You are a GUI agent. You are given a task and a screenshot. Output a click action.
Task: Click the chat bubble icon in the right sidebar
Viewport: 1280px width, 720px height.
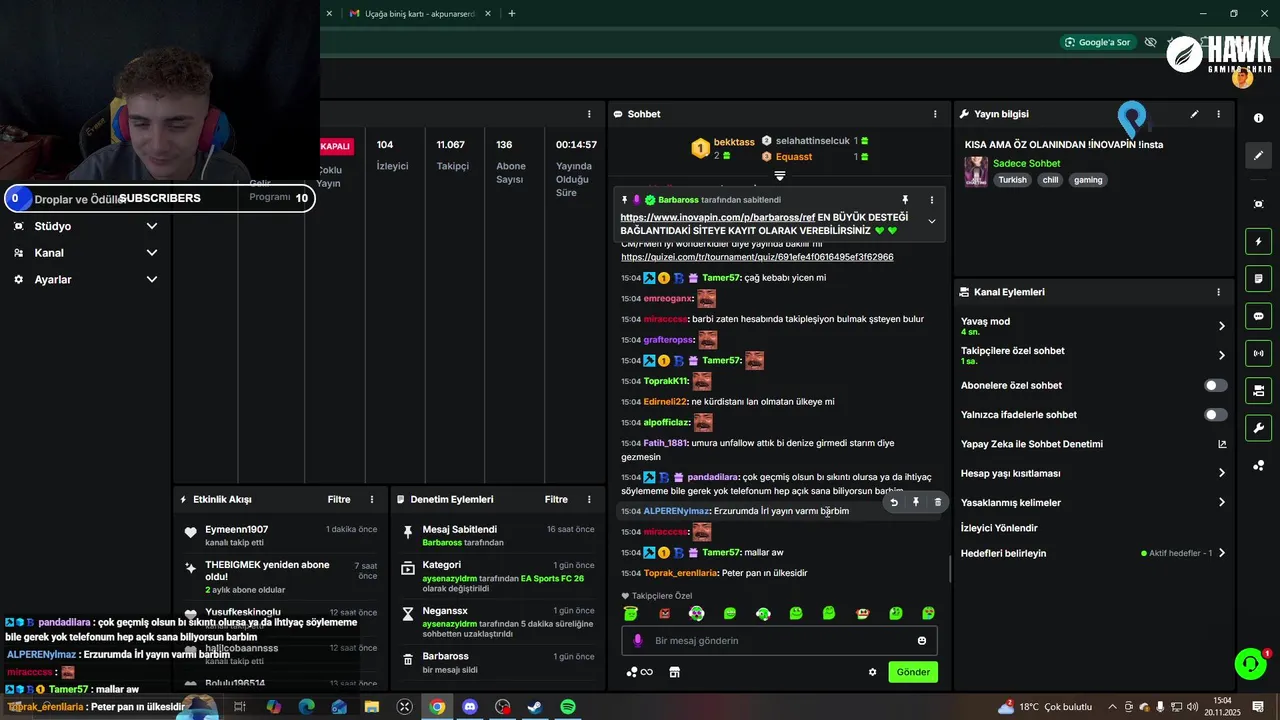click(1258, 316)
